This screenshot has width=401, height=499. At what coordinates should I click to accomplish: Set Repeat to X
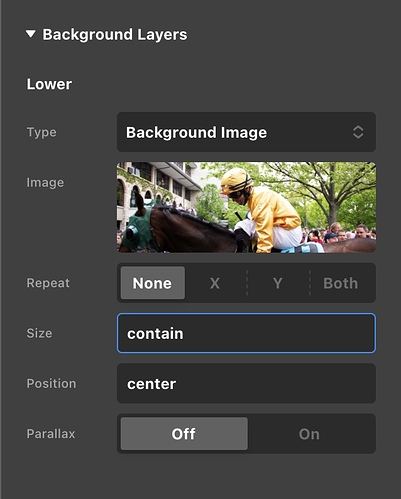pyautogui.click(x=215, y=283)
